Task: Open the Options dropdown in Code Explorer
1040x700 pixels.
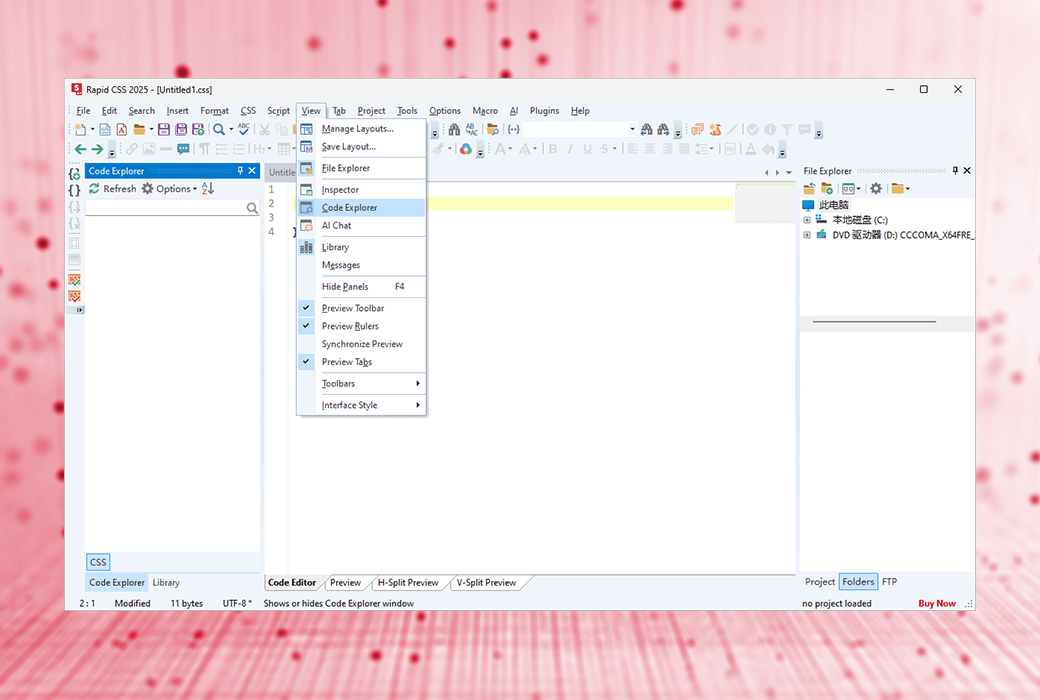Action: click(x=169, y=188)
